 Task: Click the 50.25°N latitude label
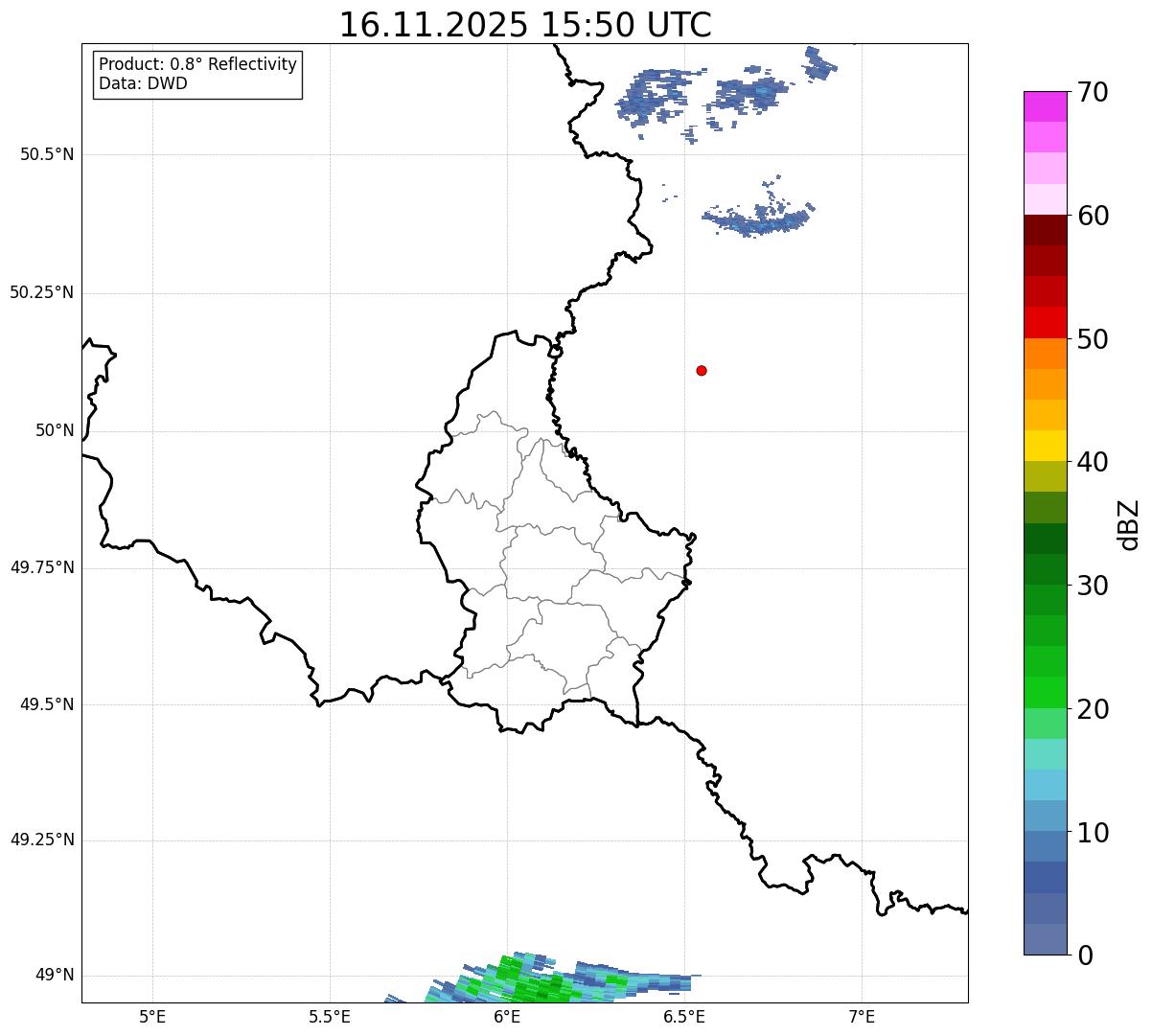(42, 292)
